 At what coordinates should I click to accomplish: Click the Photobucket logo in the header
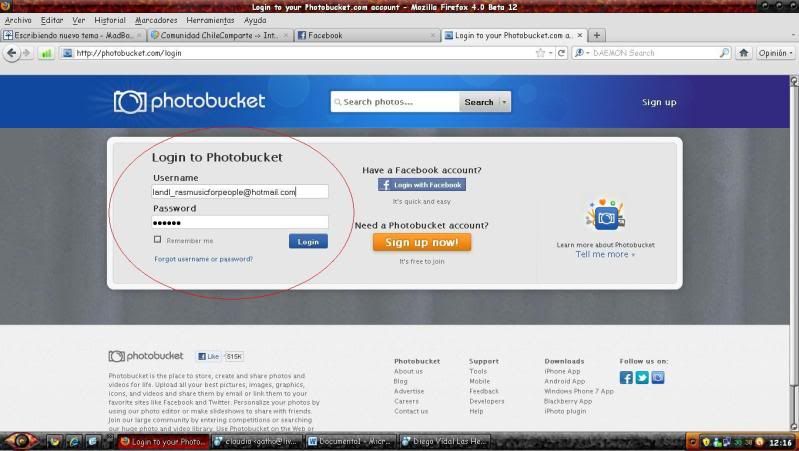[x=189, y=101]
